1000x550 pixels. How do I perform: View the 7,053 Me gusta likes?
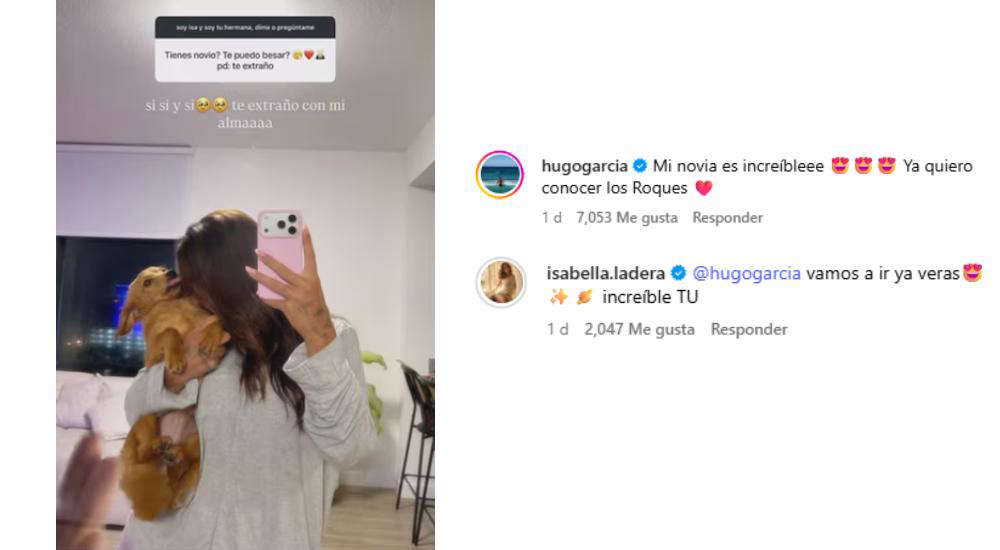627,218
